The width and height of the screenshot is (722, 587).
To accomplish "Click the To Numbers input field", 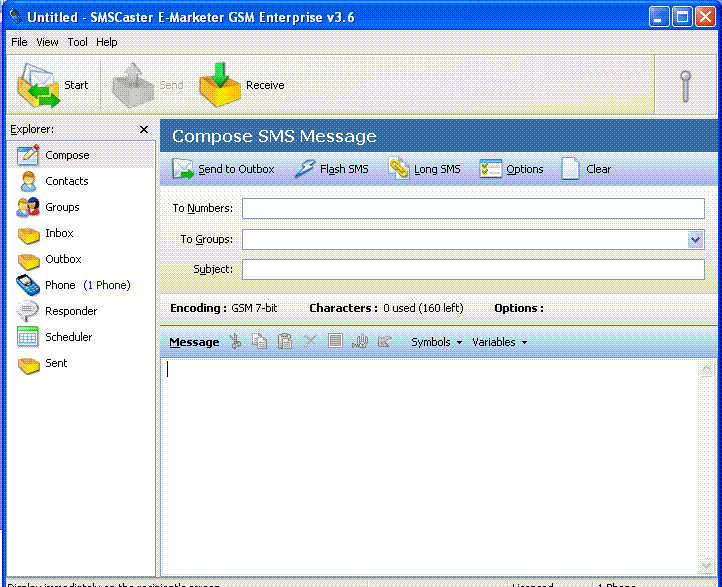I will (x=473, y=209).
